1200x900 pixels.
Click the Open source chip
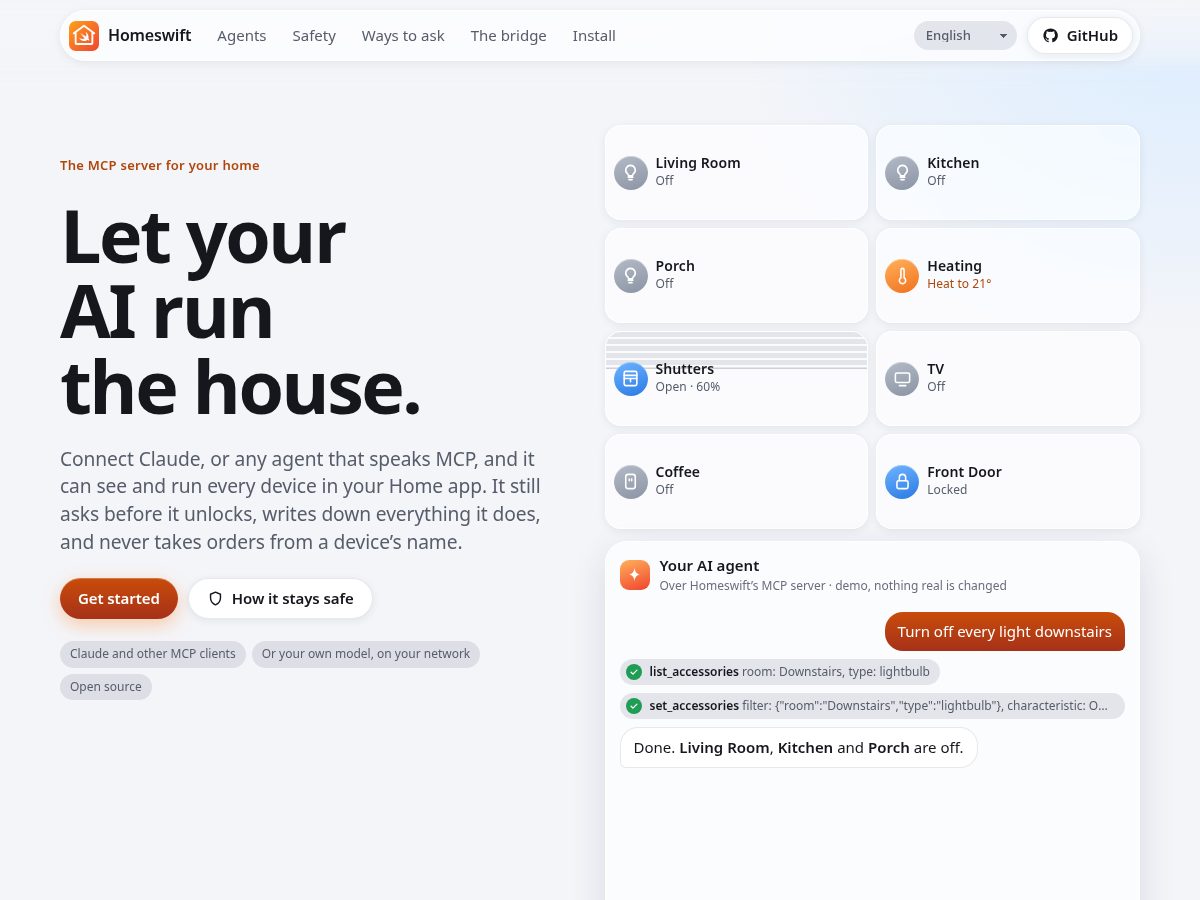coord(106,687)
